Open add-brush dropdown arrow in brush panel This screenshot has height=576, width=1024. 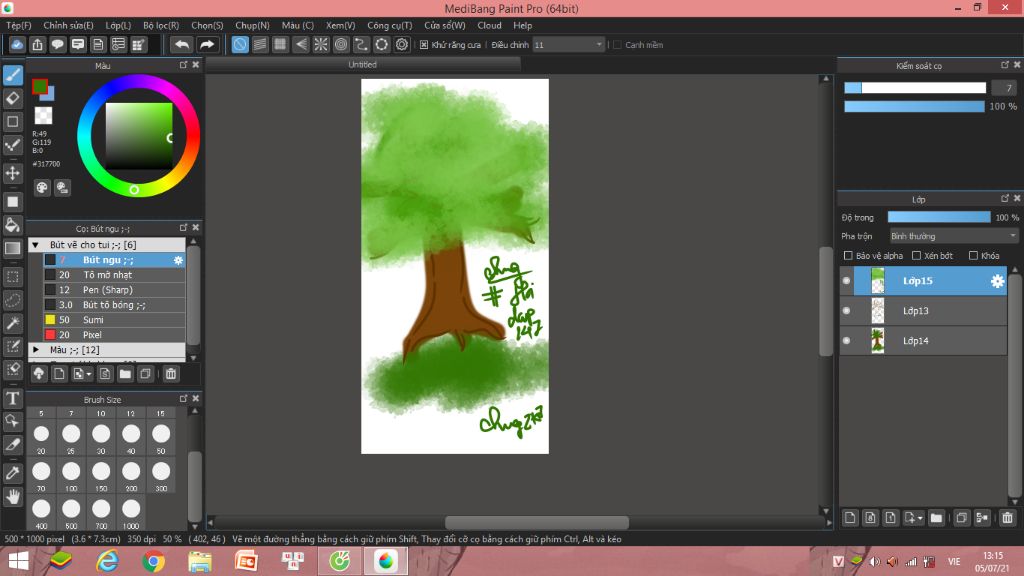coord(88,374)
